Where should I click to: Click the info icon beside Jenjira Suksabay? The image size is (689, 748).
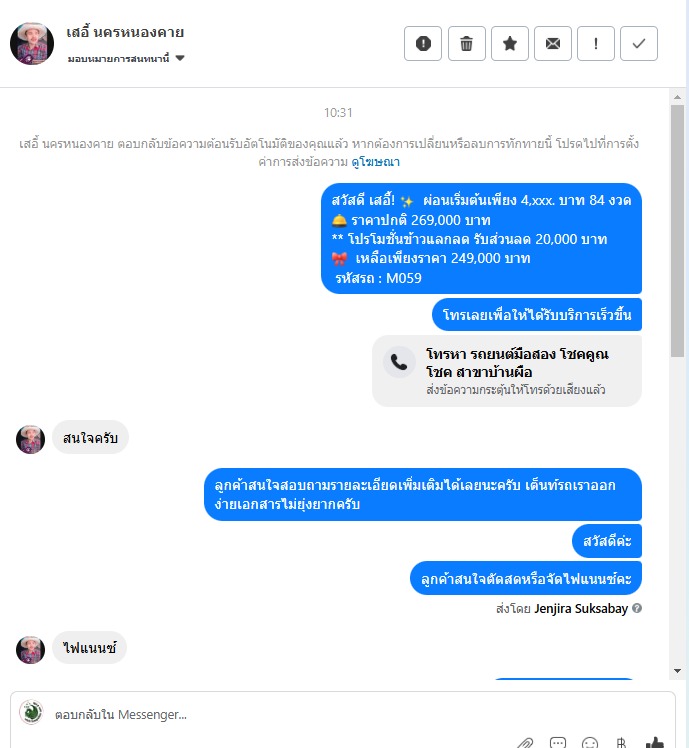(637, 608)
